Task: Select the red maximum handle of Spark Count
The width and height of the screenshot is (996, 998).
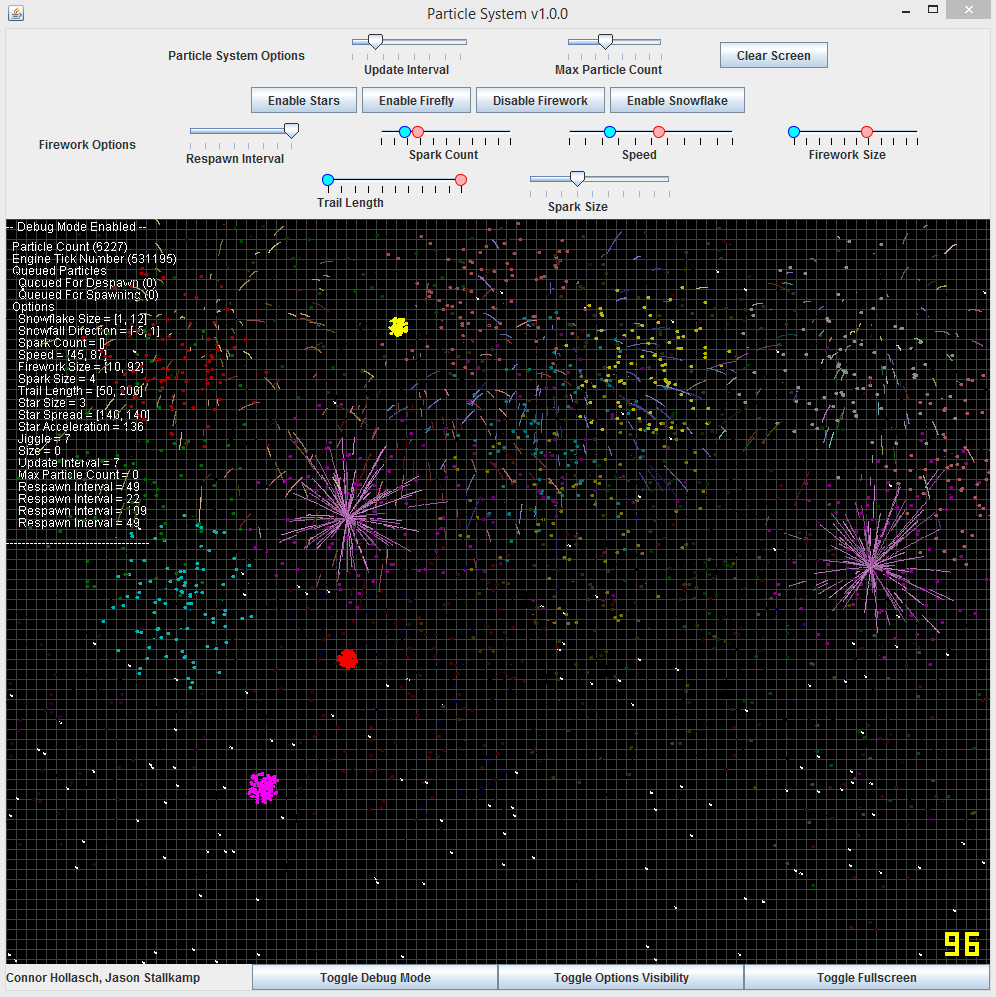Action: [418, 132]
